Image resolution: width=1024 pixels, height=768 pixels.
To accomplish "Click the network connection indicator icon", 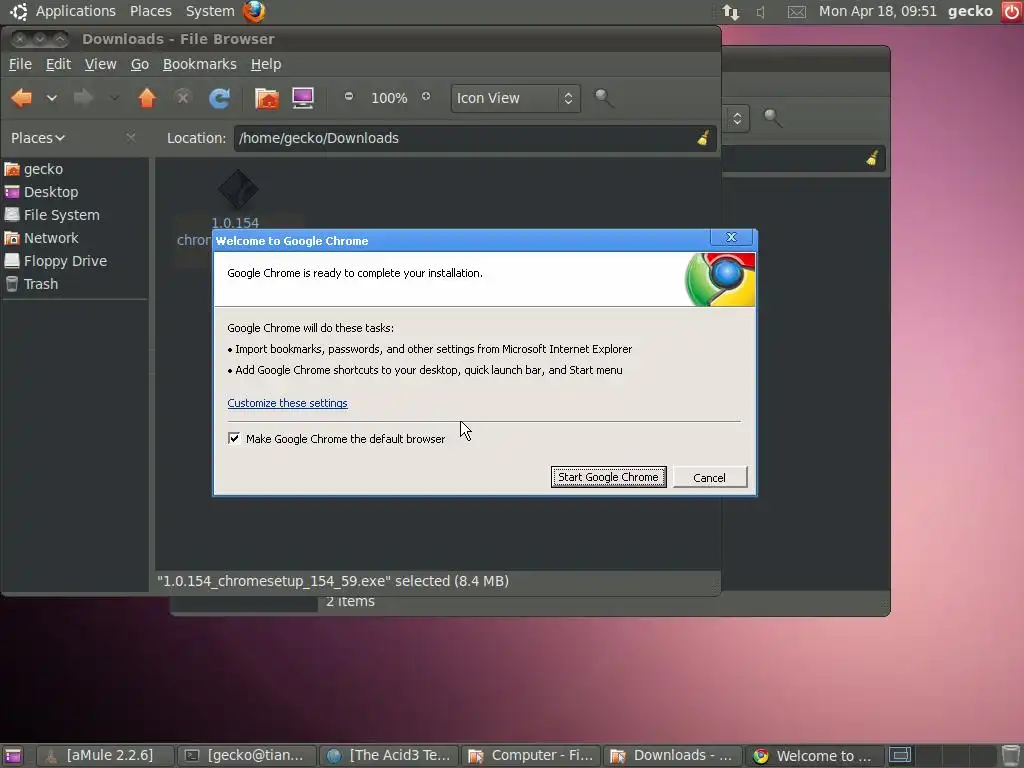I will (731, 12).
